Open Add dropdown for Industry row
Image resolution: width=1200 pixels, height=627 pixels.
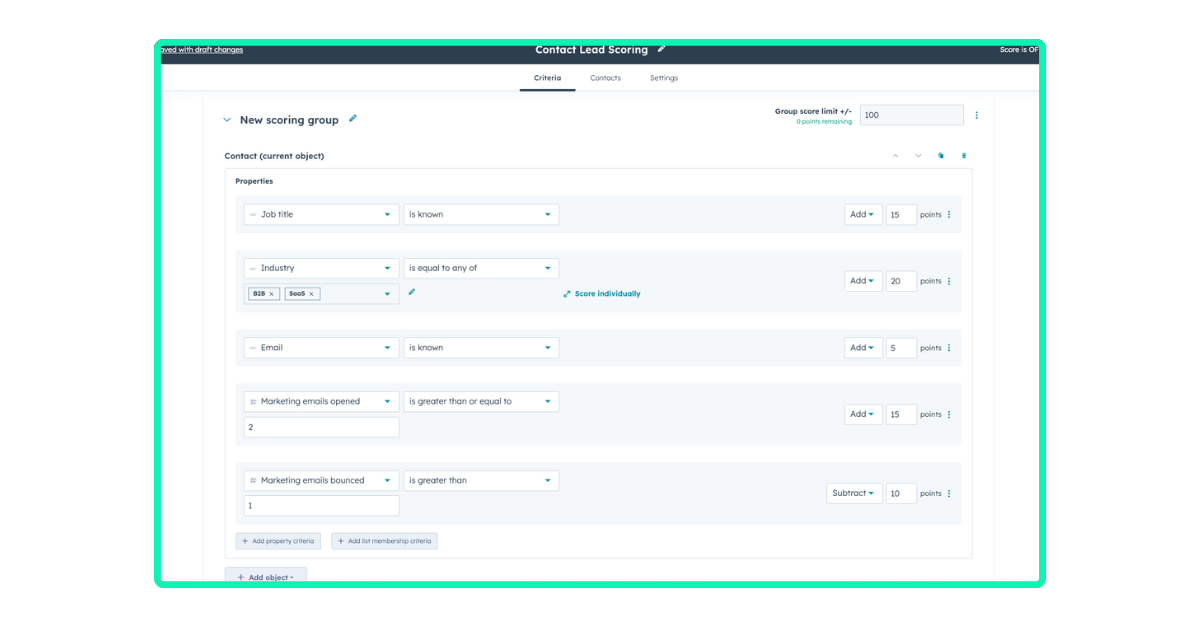[863, 281]
